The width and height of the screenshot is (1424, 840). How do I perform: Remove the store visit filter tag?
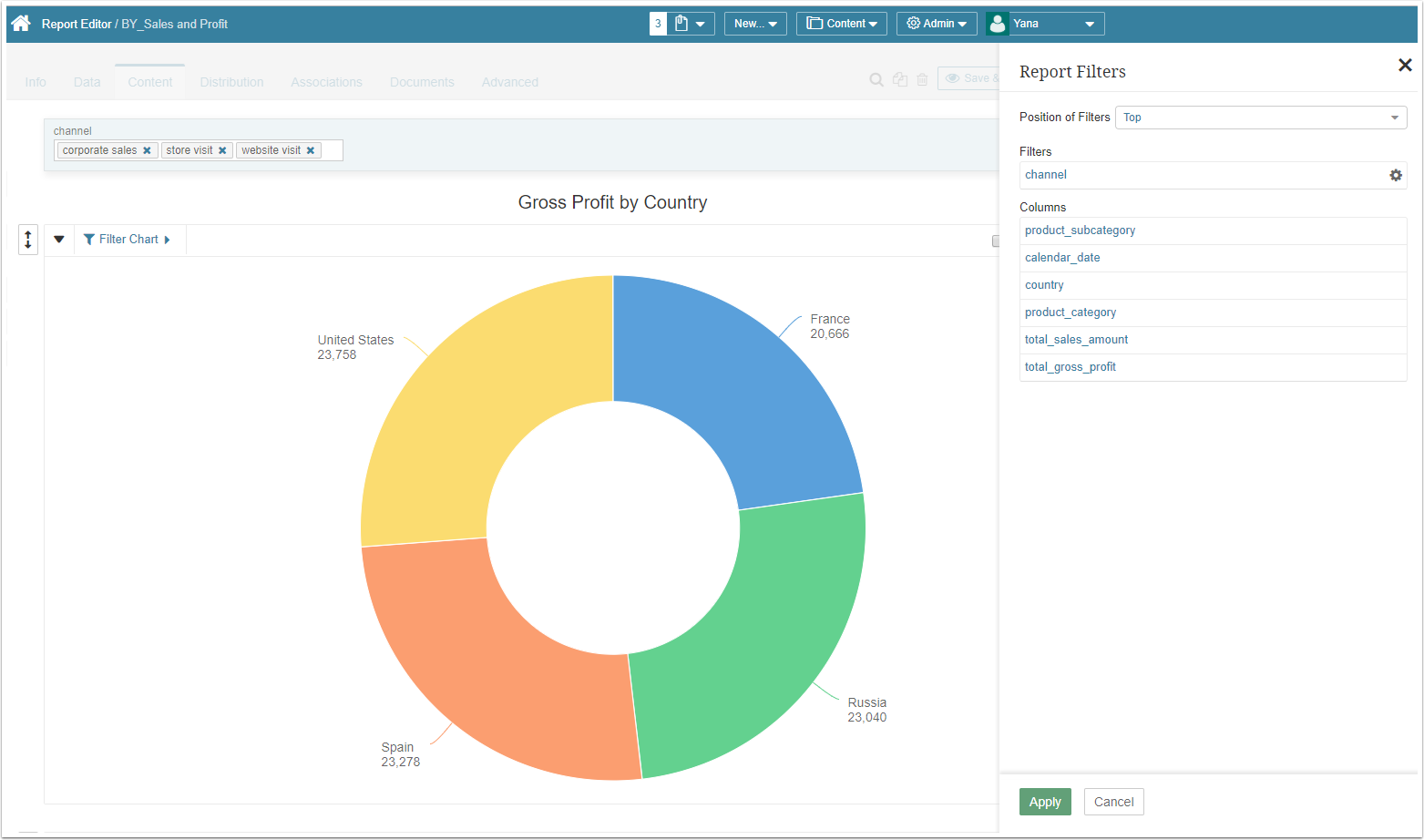point(222,150)
